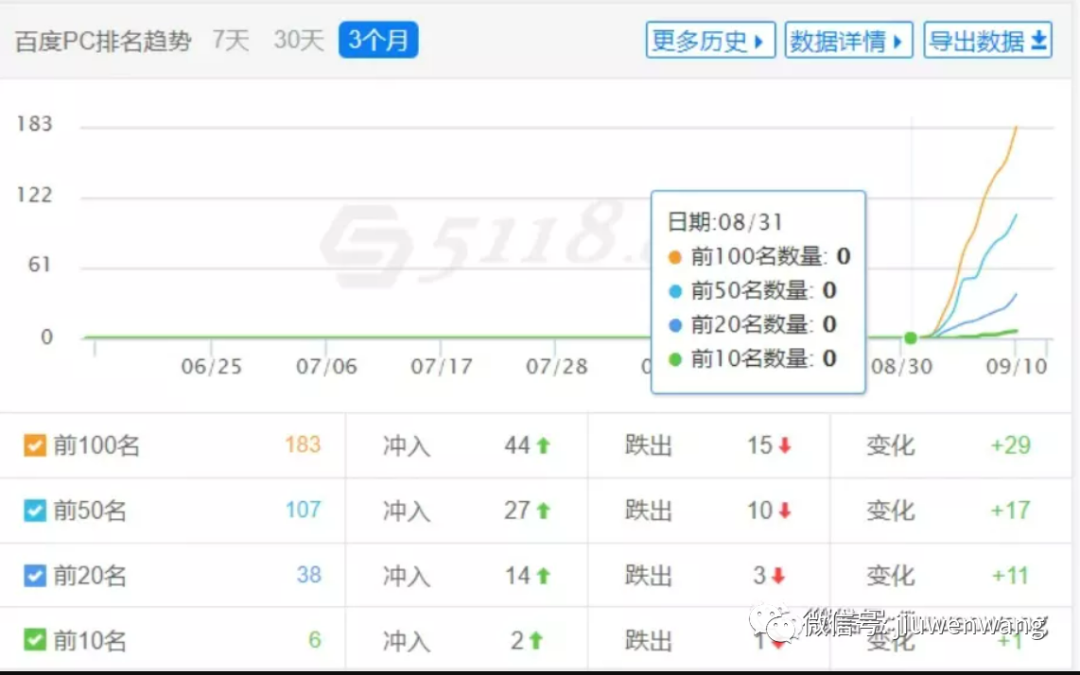
Task: Click the 09/10 date label on axis
Action: coord(1017,366)
